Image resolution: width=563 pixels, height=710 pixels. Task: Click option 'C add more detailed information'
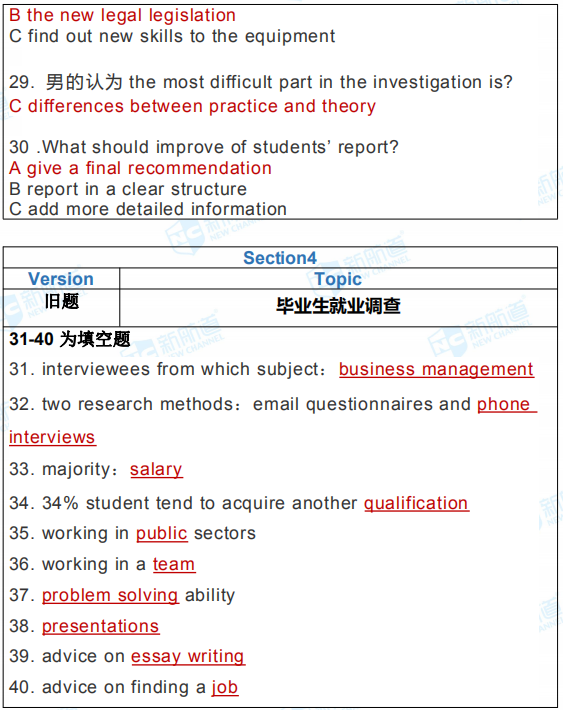pyautogui.click(x=148, y=209)
